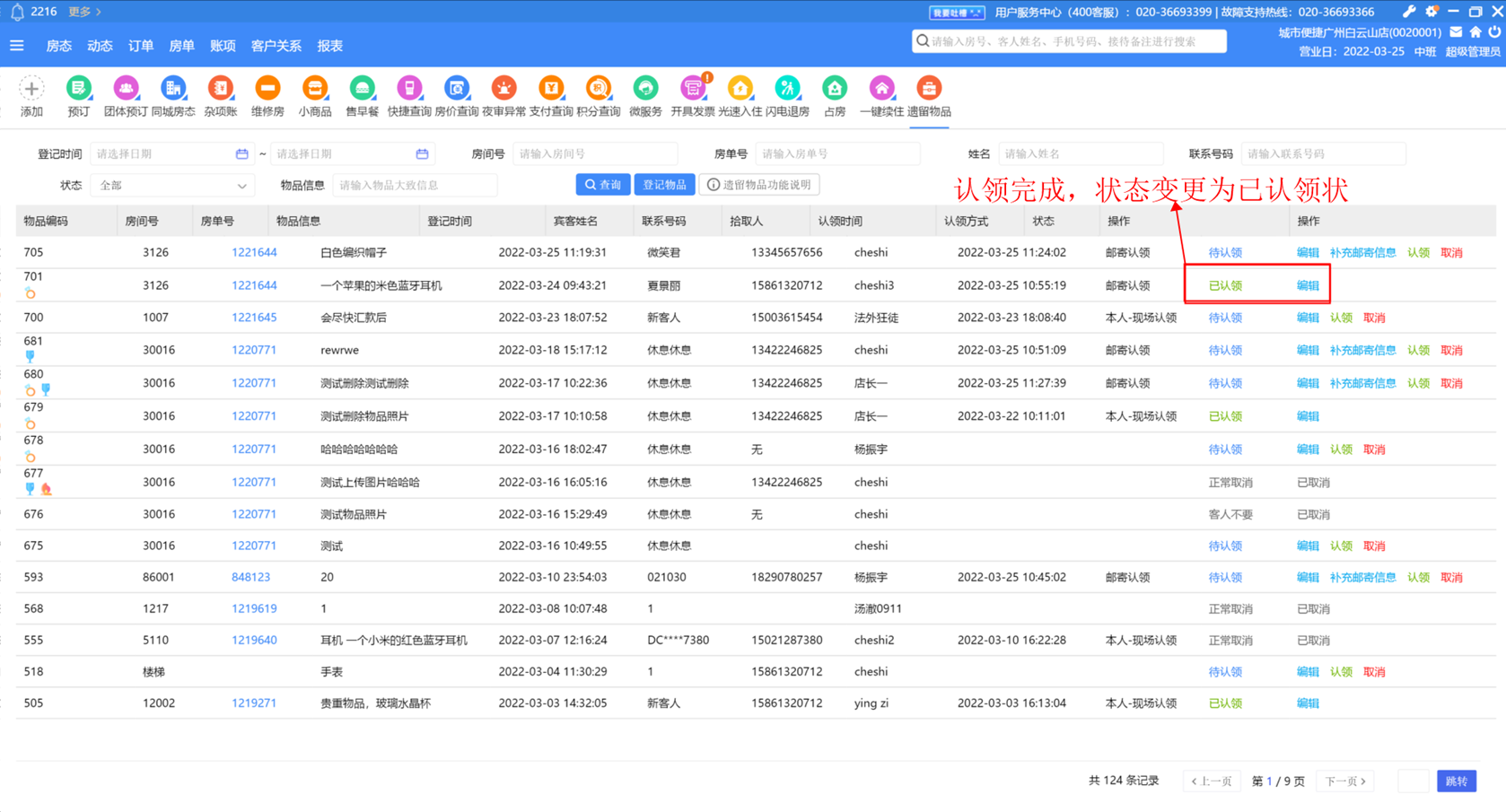Open the 光速入住 icon

click(x=740, y=89)
